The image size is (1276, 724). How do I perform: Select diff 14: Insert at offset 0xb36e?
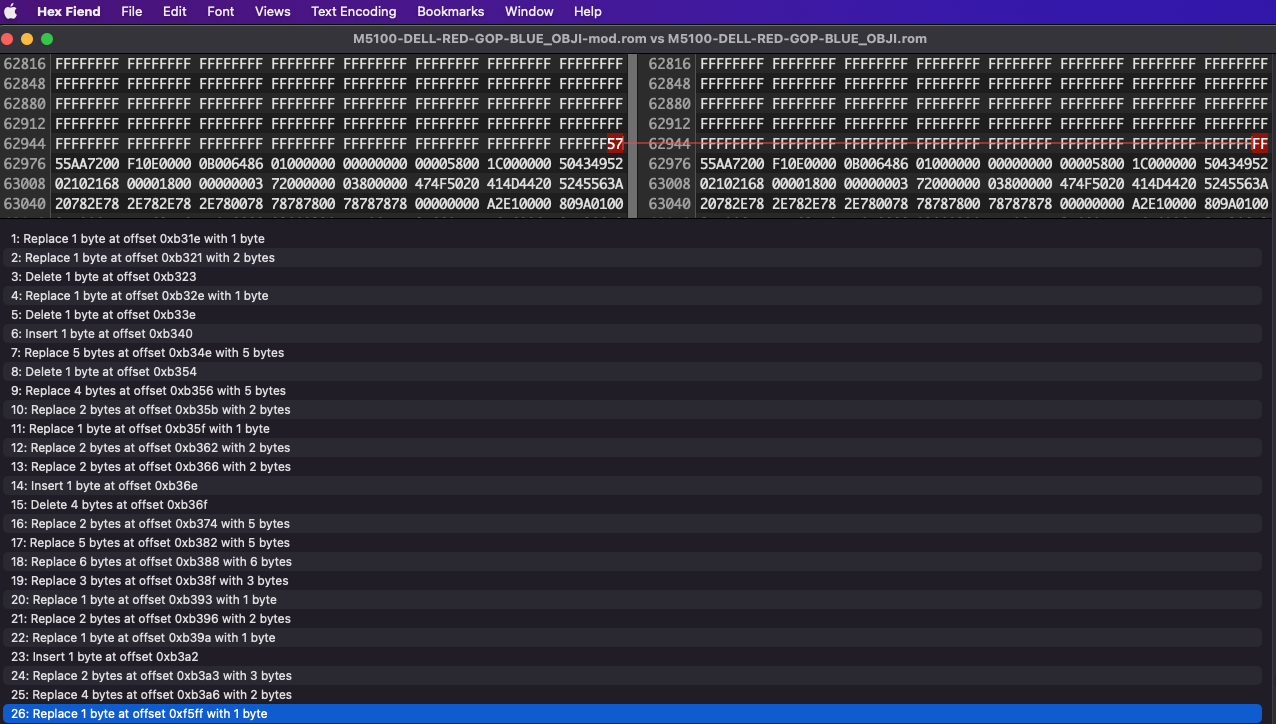point(632,486)
